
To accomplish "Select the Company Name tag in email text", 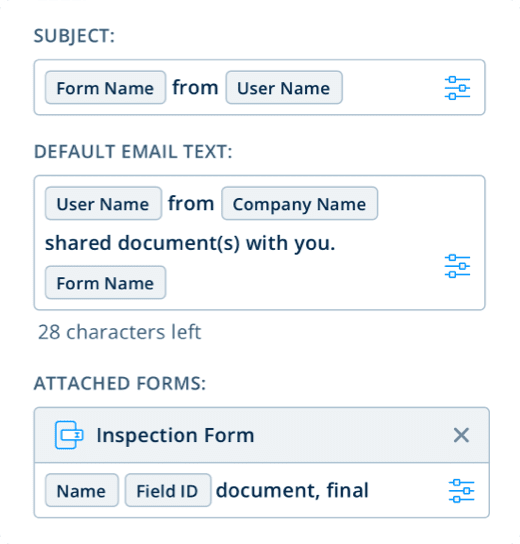I will pos(300,204).
